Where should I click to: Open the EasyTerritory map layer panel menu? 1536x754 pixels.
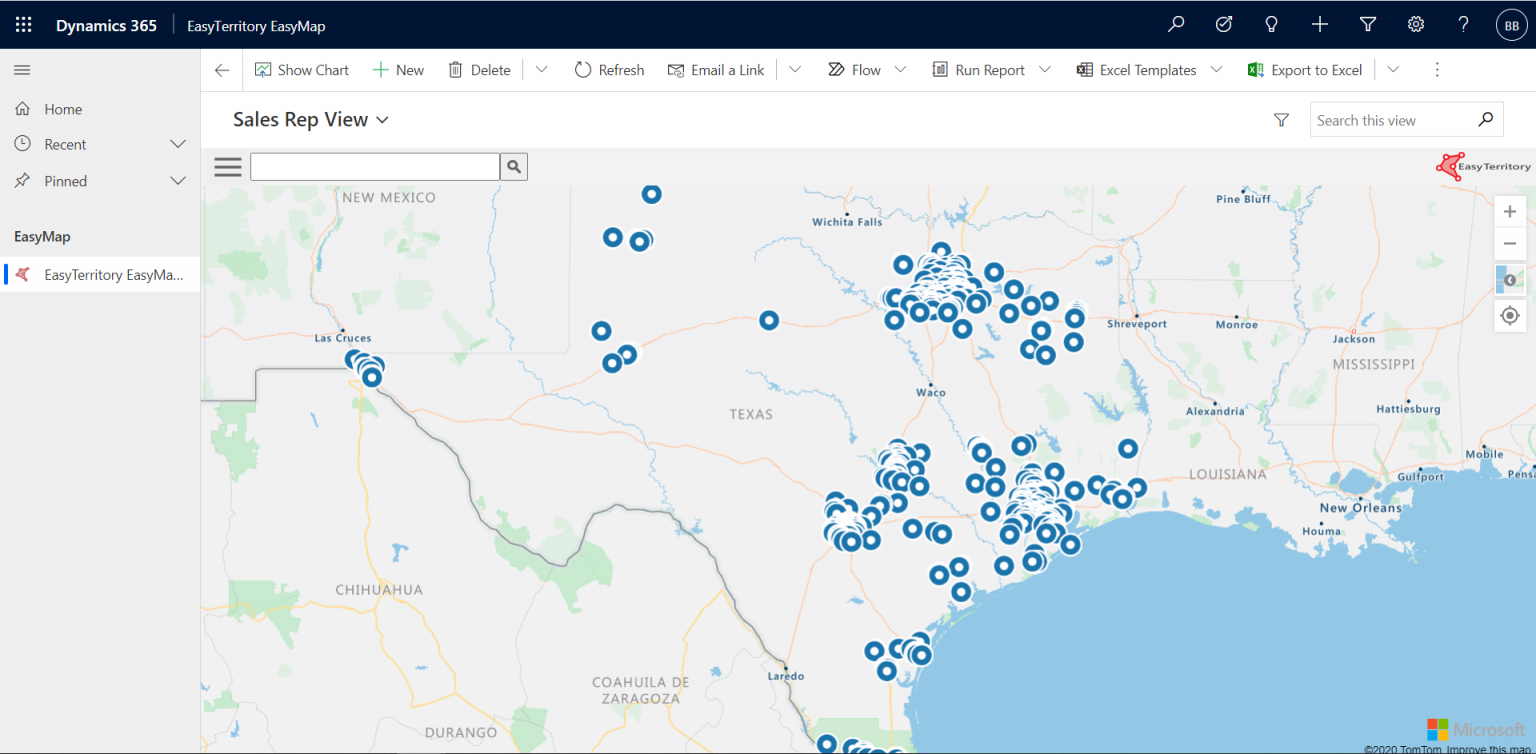(227, 166)
